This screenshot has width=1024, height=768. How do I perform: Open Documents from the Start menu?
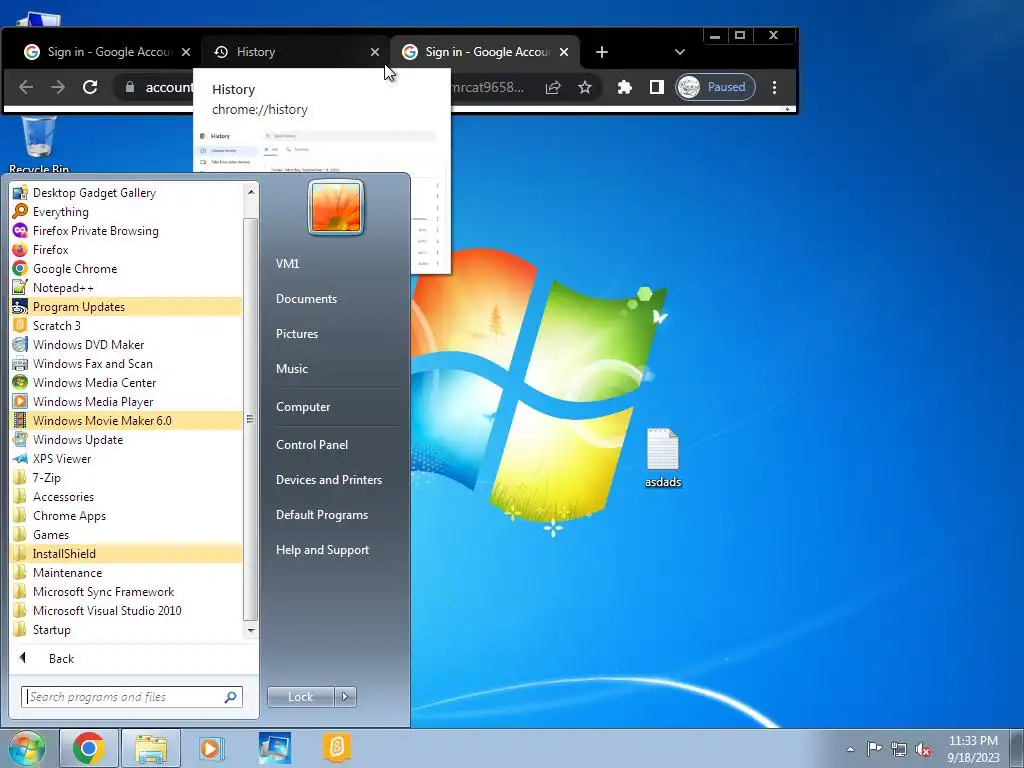[306, 298]
